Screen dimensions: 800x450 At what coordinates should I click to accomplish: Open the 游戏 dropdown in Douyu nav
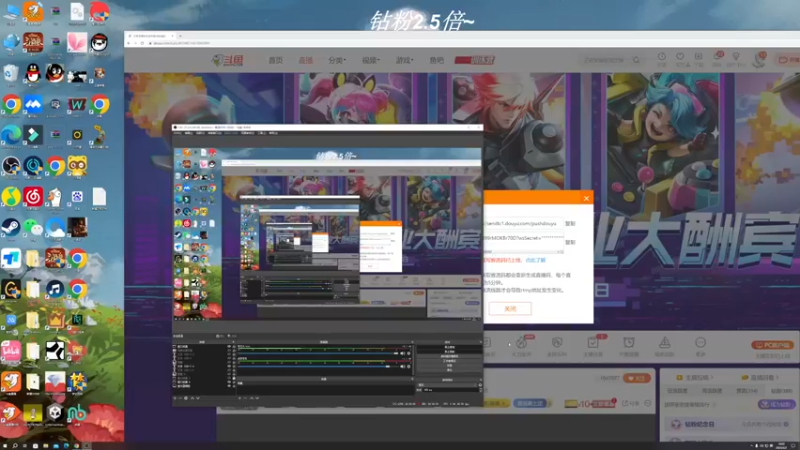point(404,60)
